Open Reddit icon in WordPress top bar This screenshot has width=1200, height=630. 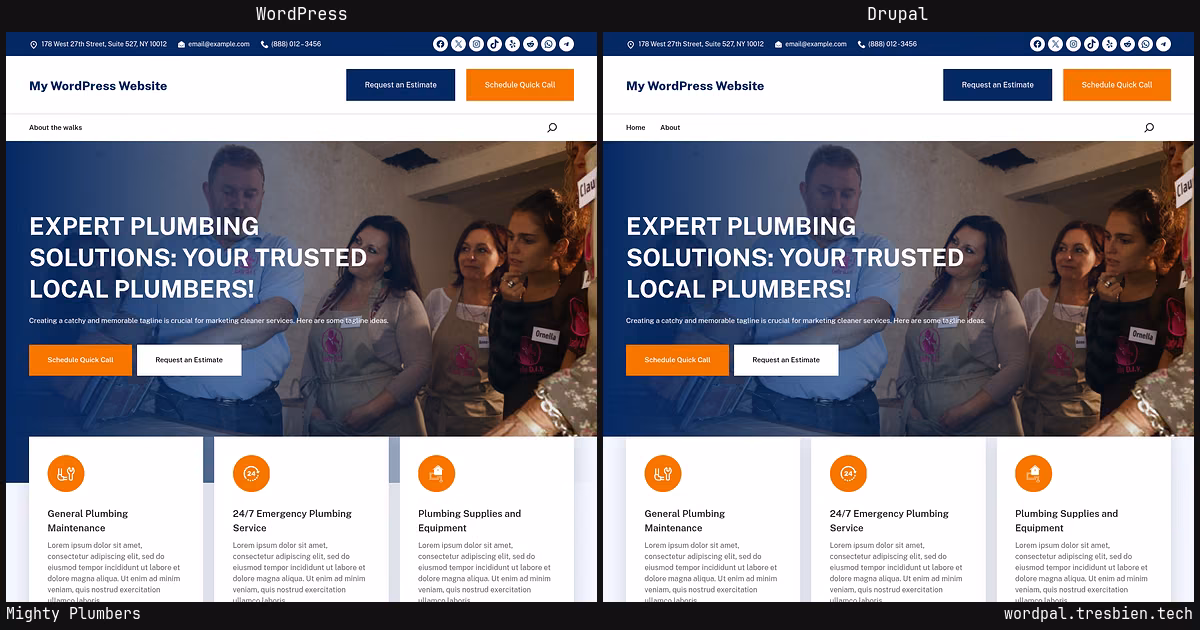click(530, 44)
